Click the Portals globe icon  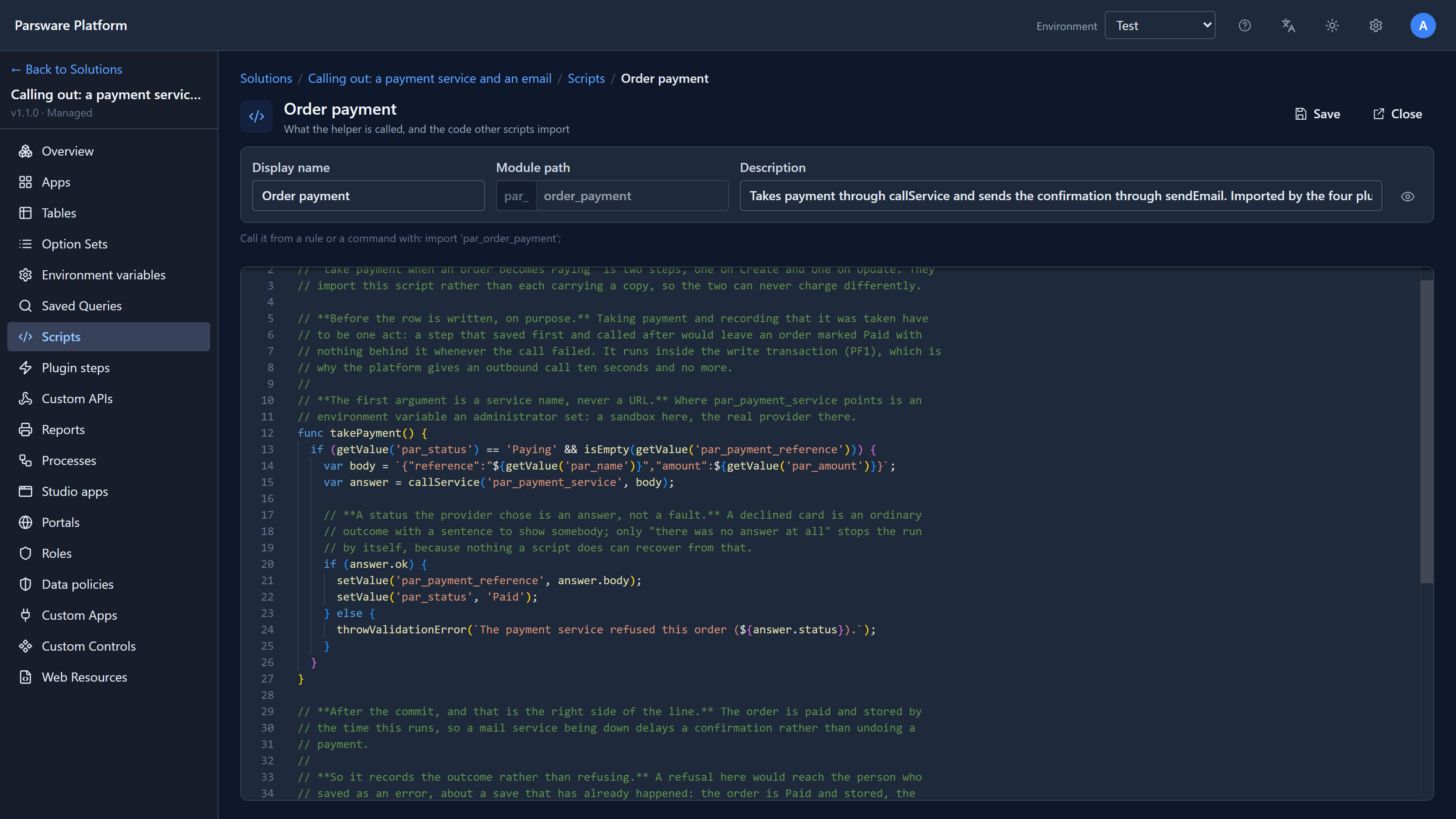(x=25, y=522)
